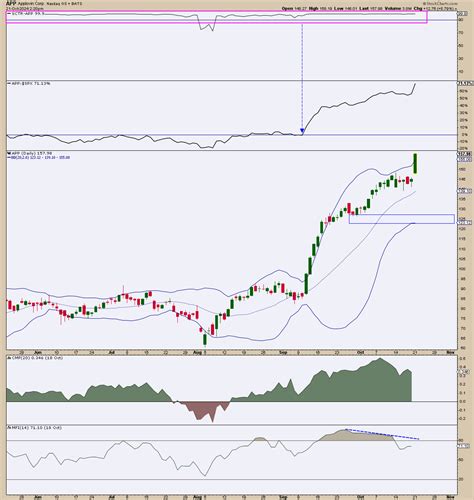This screenshot has height=500, width=474.
Task: Click the CMF(20) indicator legend label
Action: point(35,358)
